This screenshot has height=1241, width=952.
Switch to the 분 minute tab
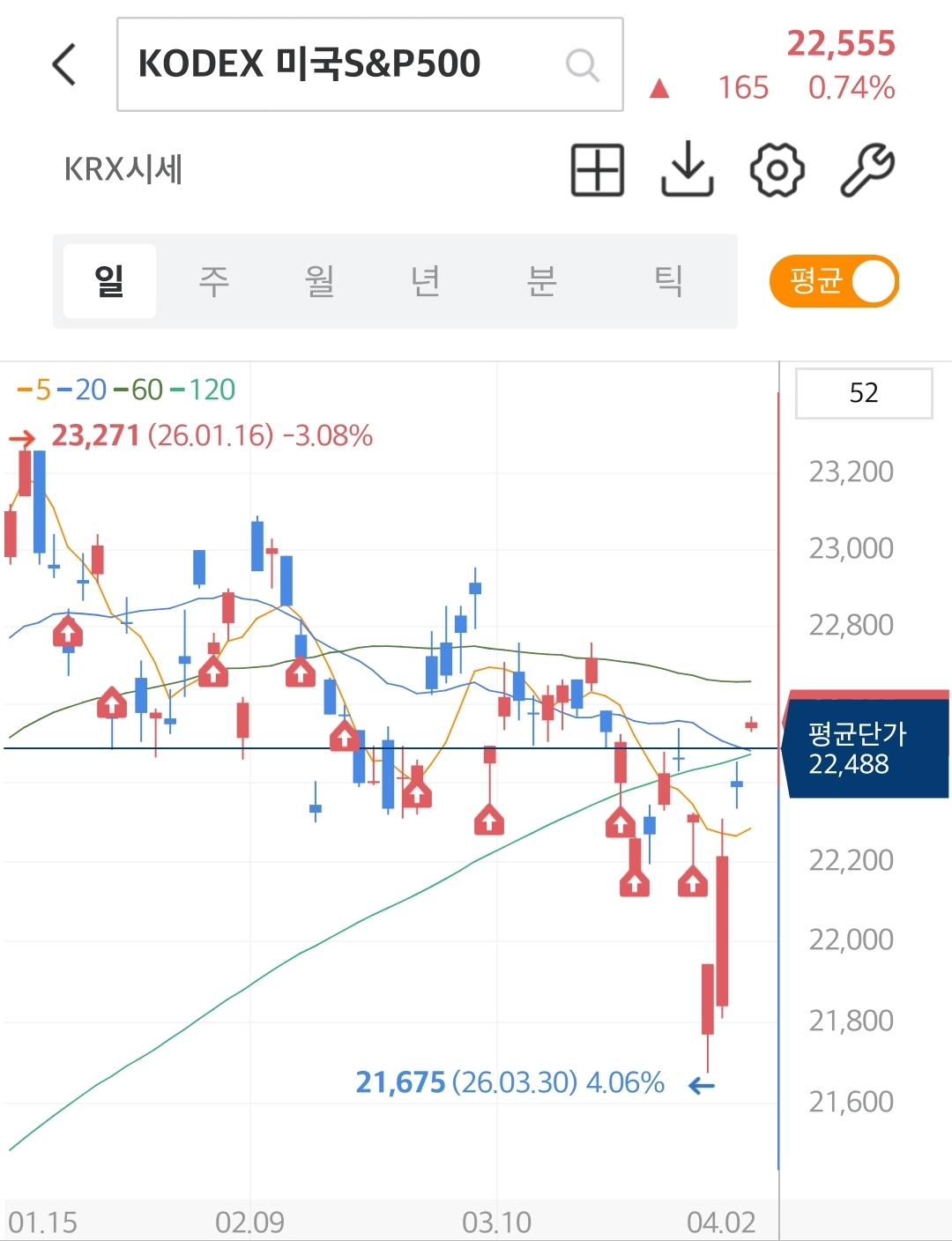pos(541,281)
